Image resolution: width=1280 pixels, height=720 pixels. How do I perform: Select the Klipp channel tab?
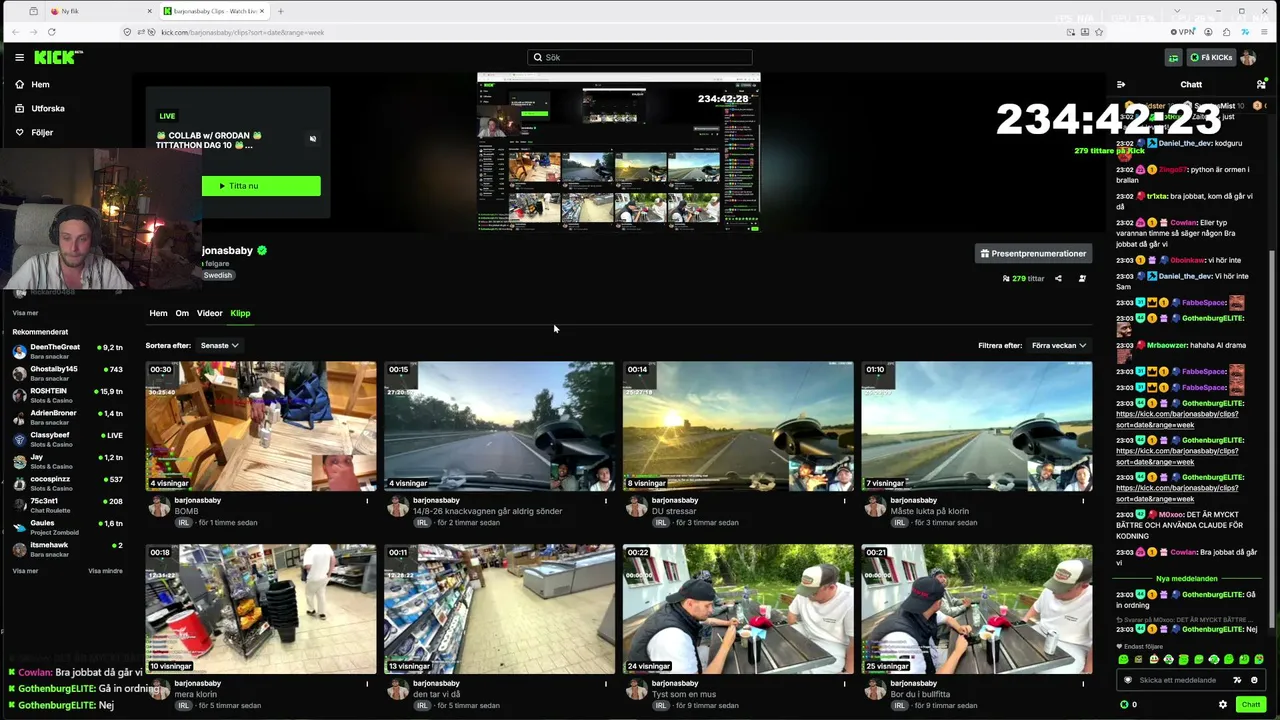(x=240, y=313)
